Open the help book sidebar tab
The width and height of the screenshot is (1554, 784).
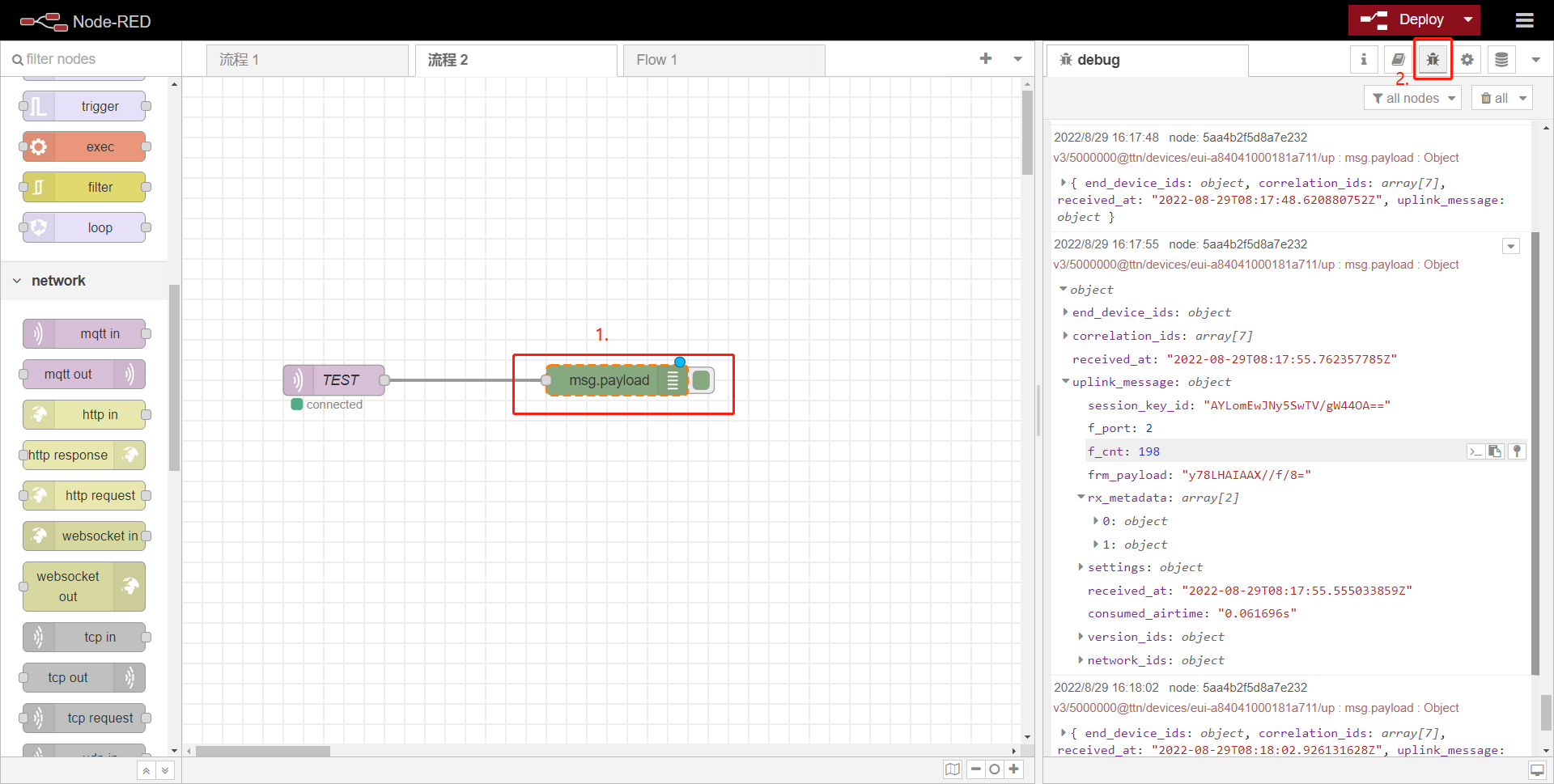1398,59
